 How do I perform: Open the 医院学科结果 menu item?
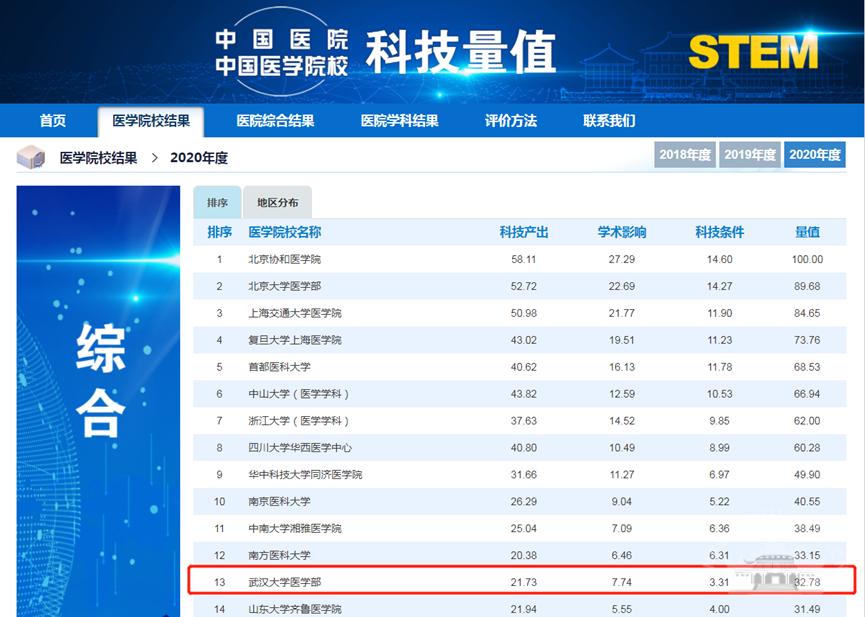[x=399, y=121]
